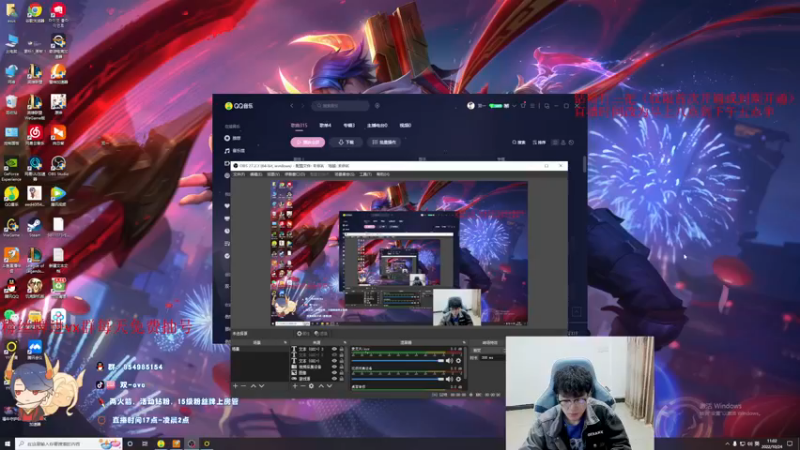Viewport: 800px width, 450px height.
Task: Move the OBS scene up
Action: [253, 386]
